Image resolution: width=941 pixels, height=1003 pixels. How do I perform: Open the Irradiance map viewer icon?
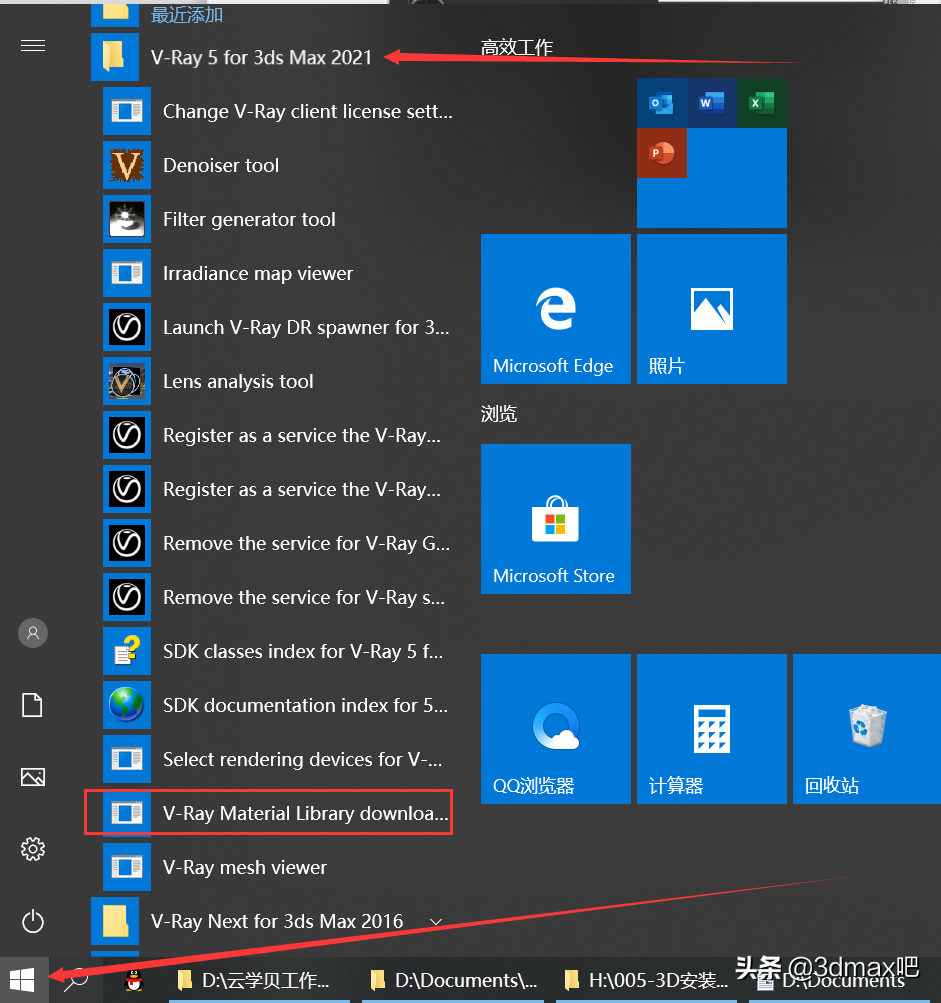coord(127,273)
